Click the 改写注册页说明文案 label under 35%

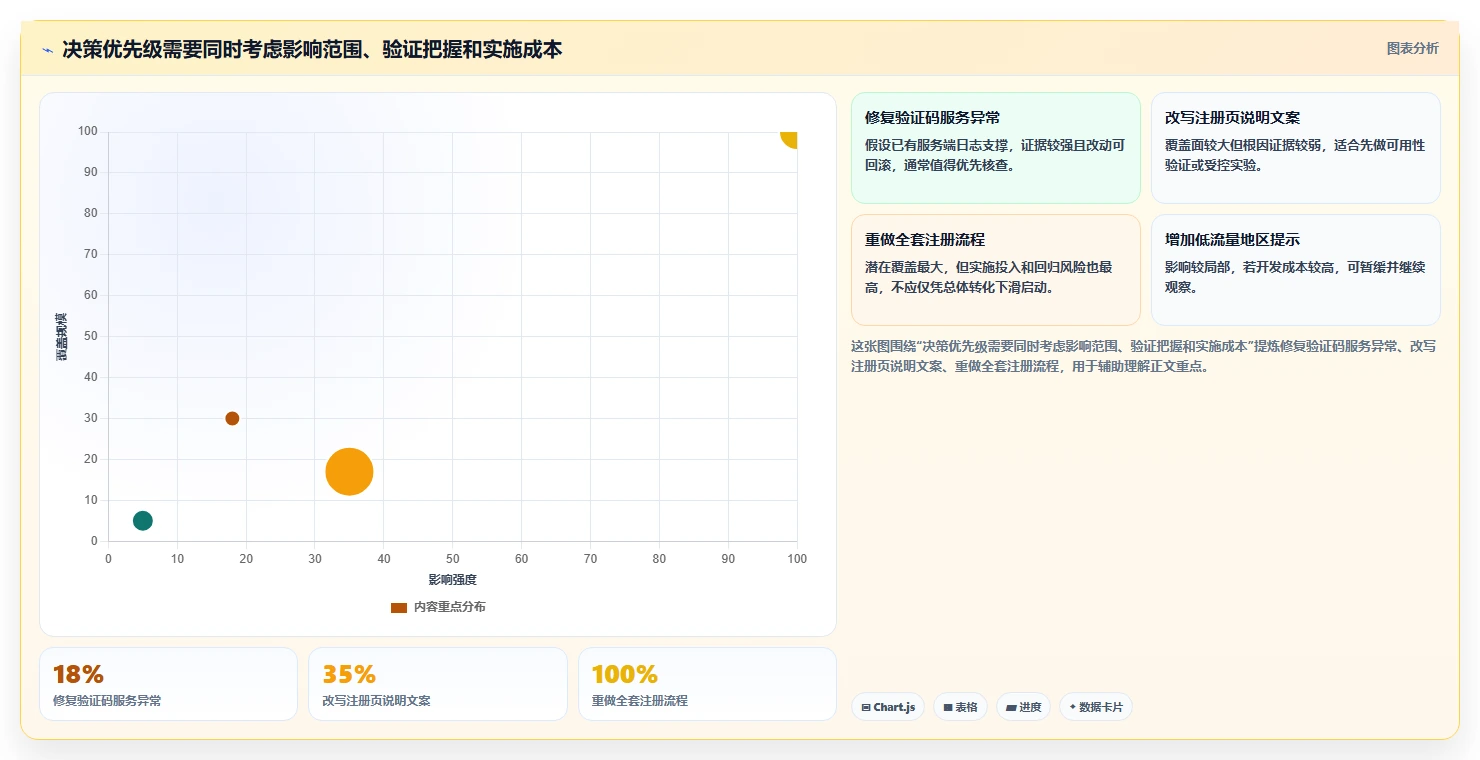point(376,701)
